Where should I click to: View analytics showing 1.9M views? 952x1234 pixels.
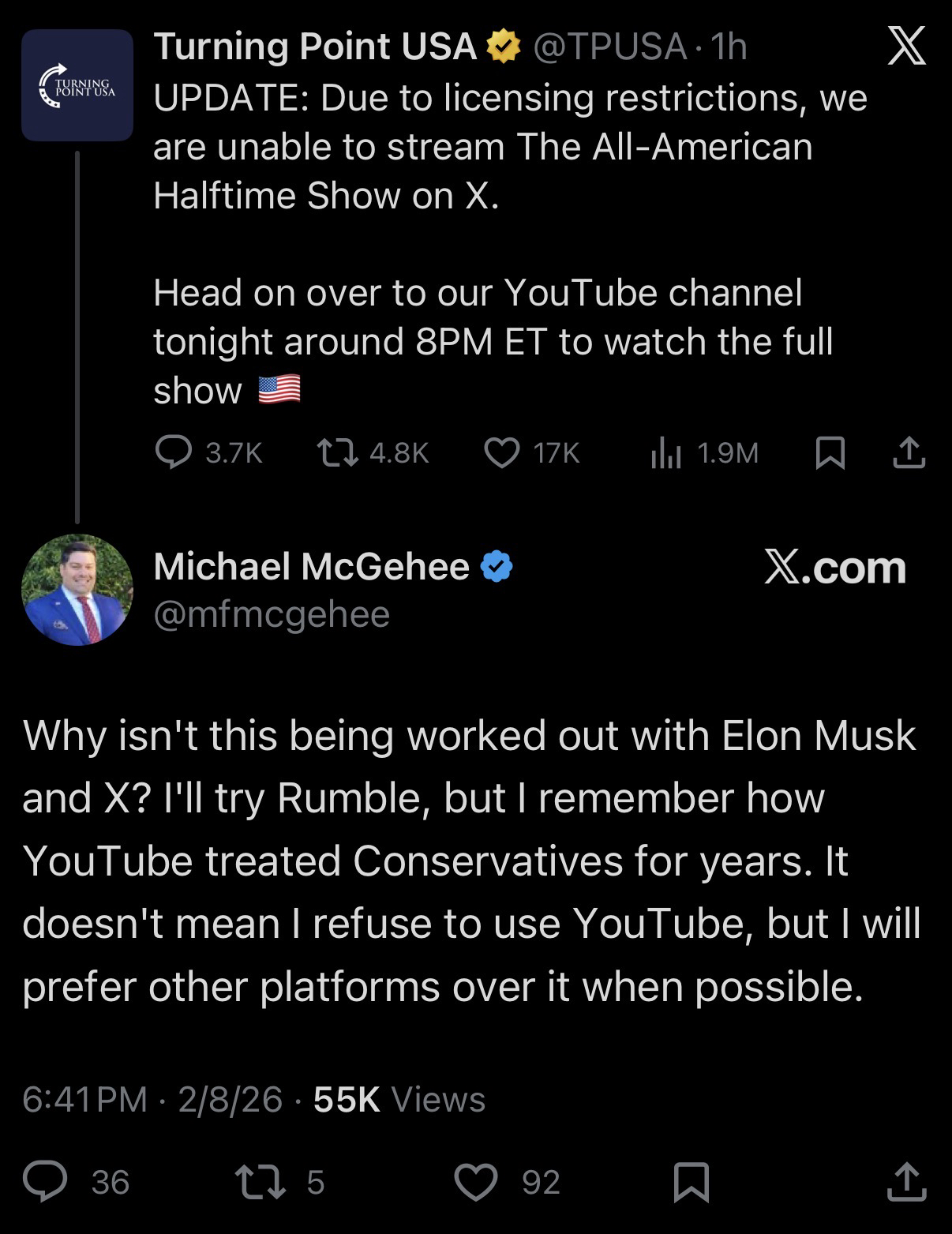[666, 454]
